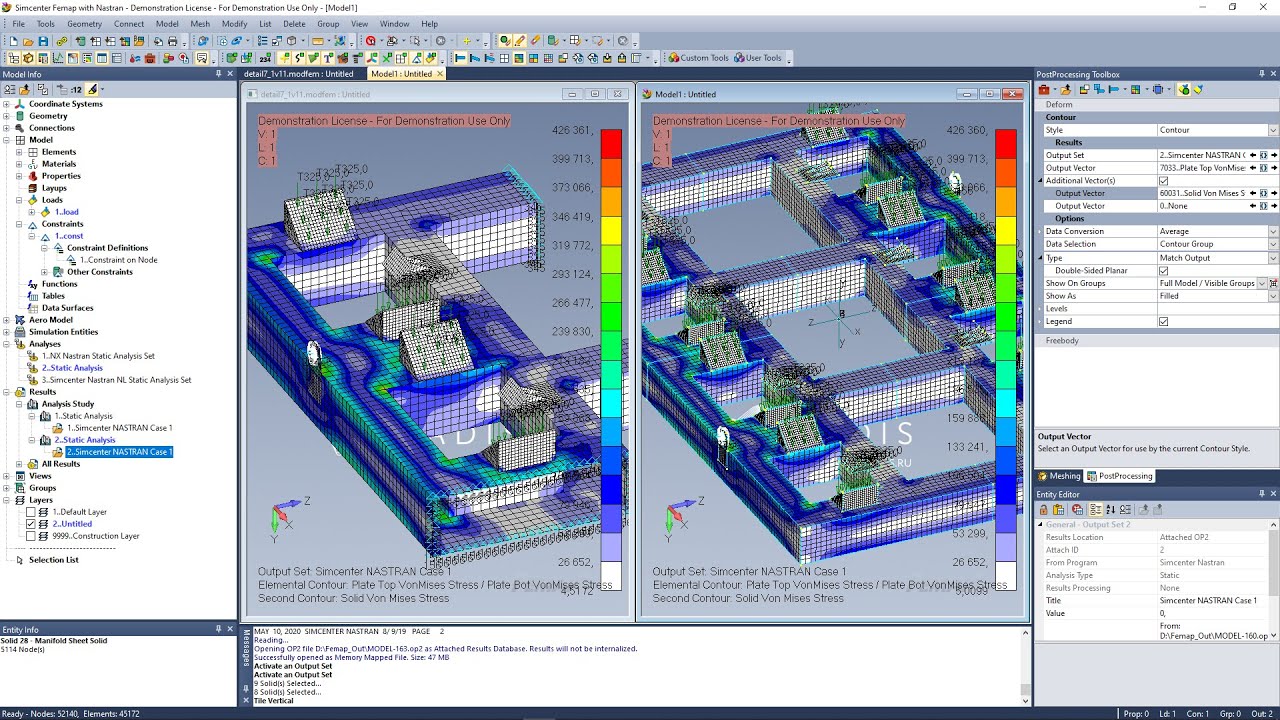The height and width of the screenshot is (720, 1280).
Task: Click the ':12' icon in Model Info toolbar
Action: pyautogui.click(x=76, y=90)
